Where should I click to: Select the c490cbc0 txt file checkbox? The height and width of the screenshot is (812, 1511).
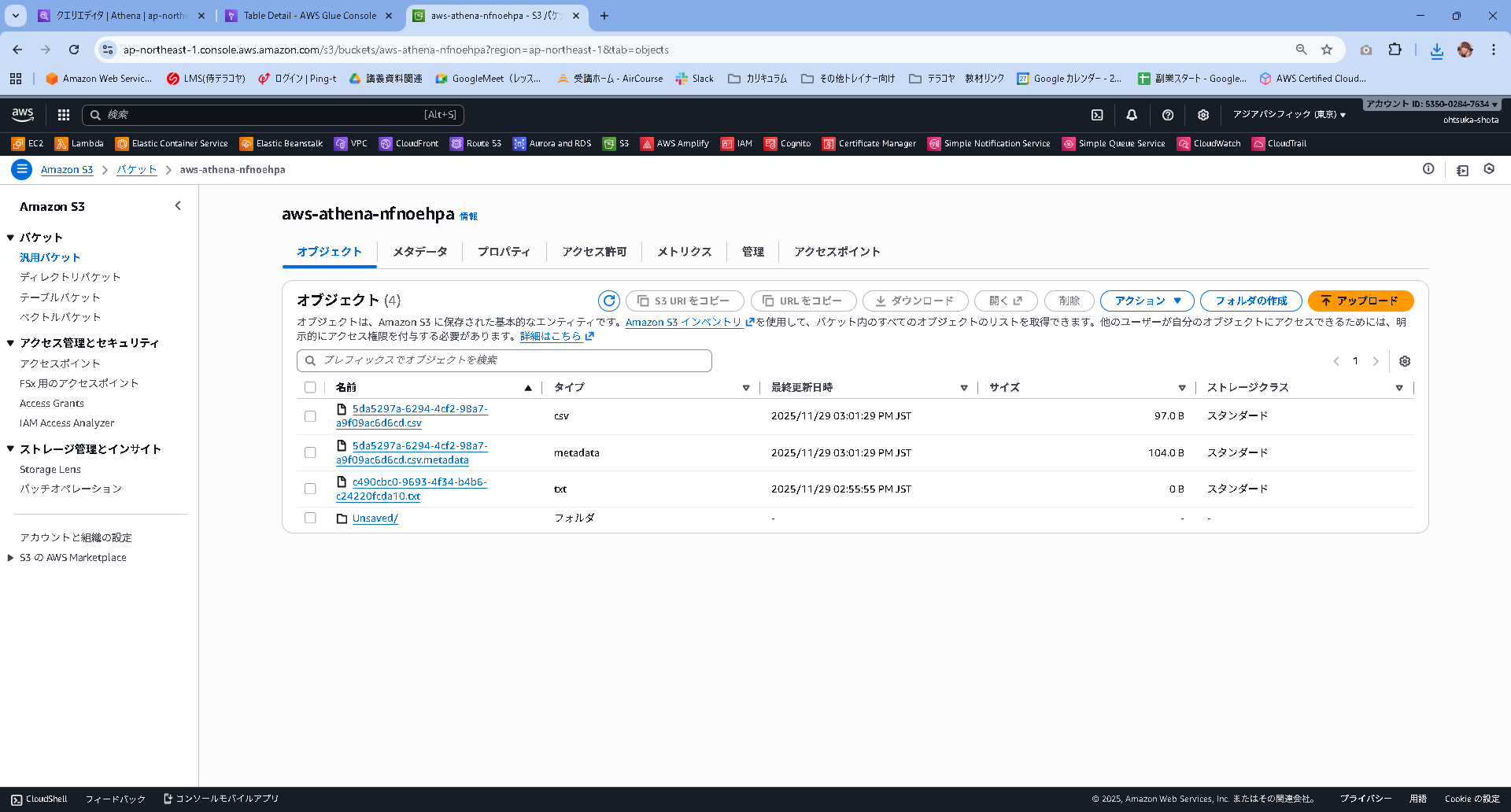(x=310, y=489)
